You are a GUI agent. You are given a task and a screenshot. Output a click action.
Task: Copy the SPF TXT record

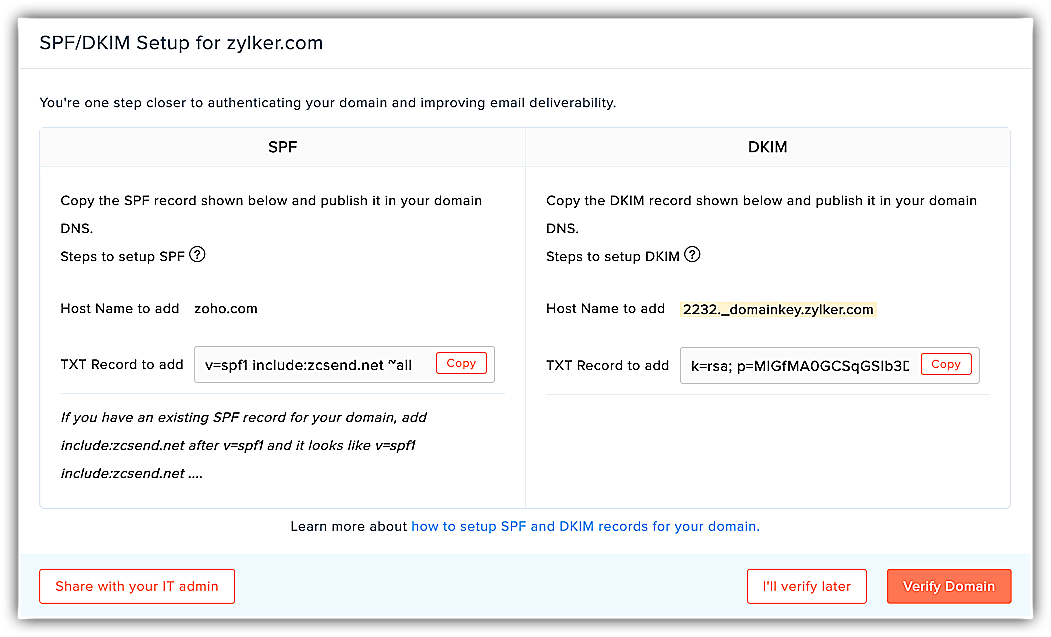click(x=461, y=364)
